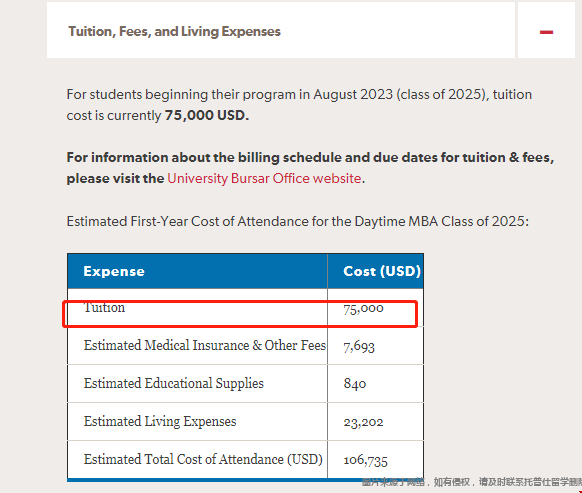Click the Tuition row label
The image size is (582, 493).
[x=104, y=308]
